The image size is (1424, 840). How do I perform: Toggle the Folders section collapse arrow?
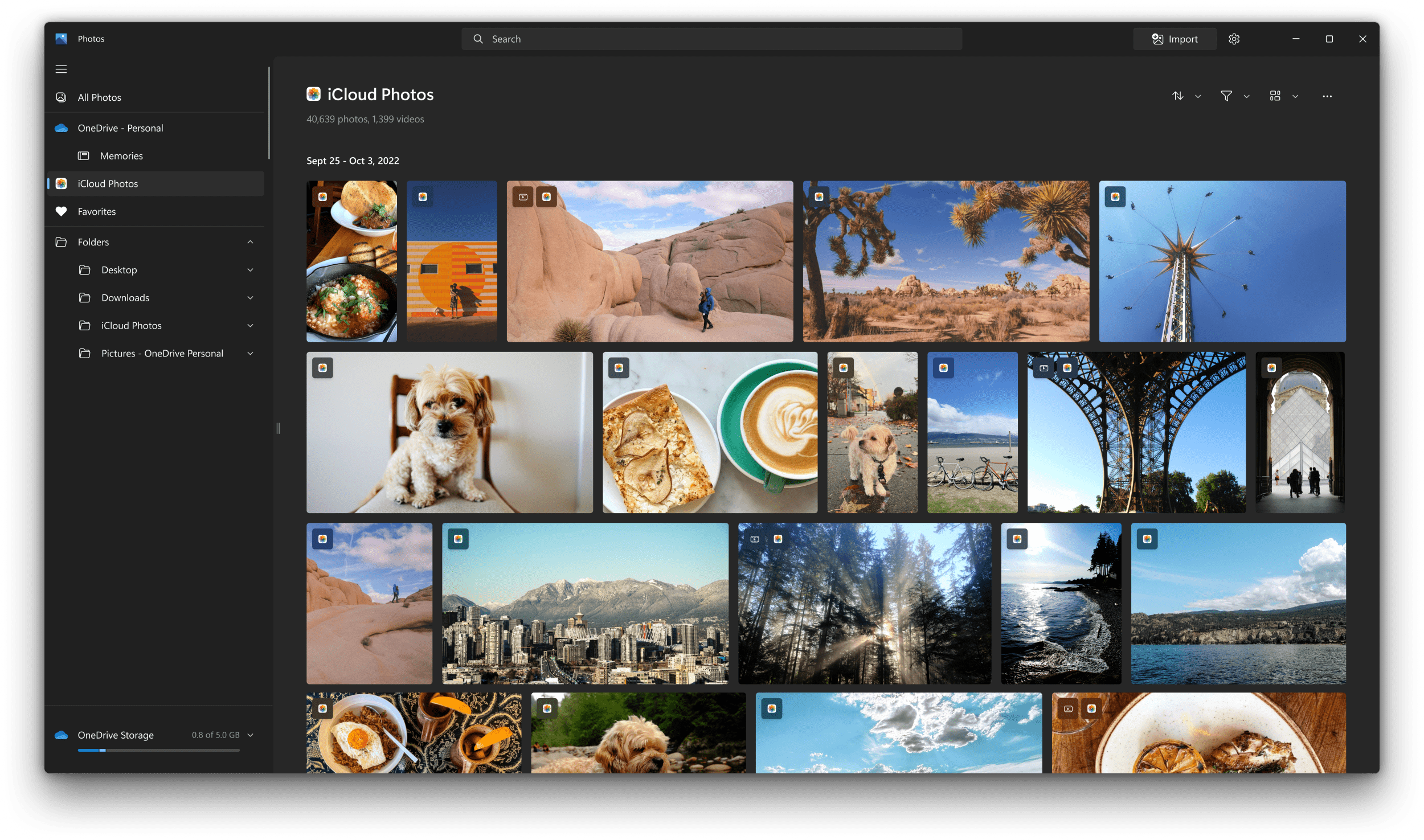(250, 241)
